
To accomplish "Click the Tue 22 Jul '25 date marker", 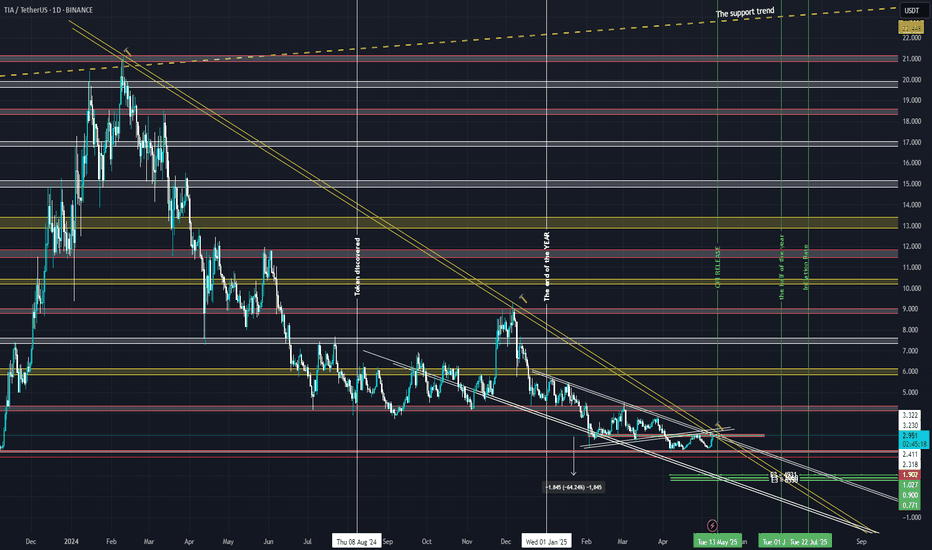I will click(x=809, y=541).
